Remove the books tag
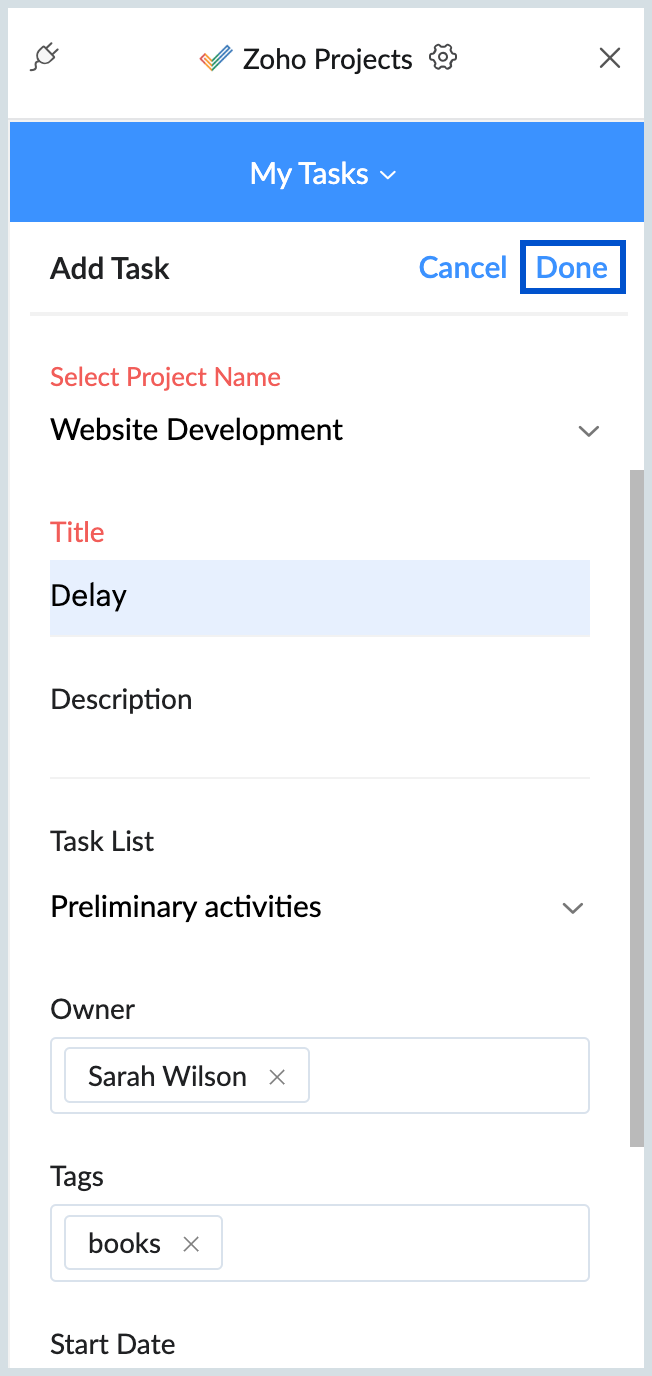The image size is (652, 1376). (191, 1244)
